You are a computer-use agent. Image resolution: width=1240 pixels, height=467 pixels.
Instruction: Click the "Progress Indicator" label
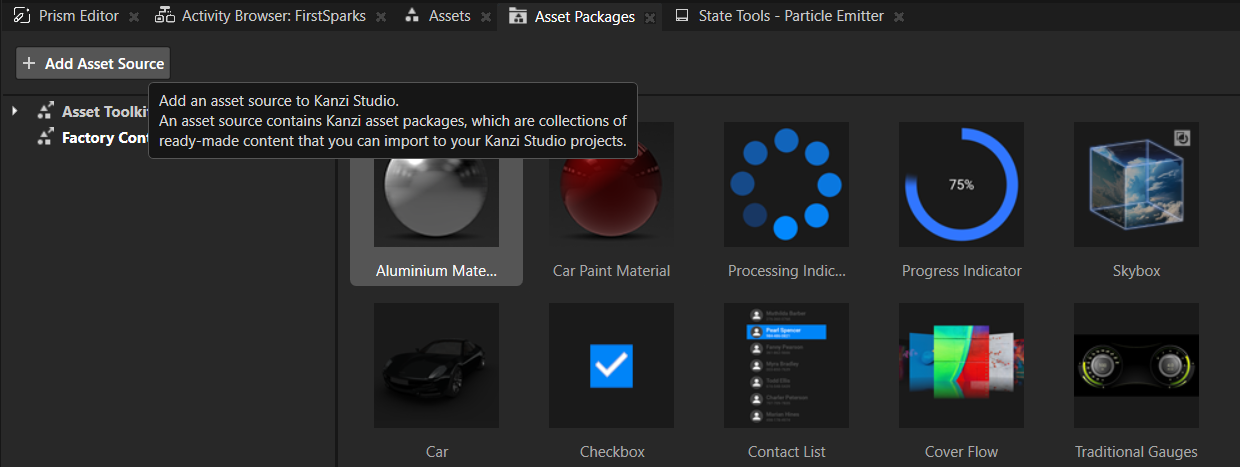point(961,271)
